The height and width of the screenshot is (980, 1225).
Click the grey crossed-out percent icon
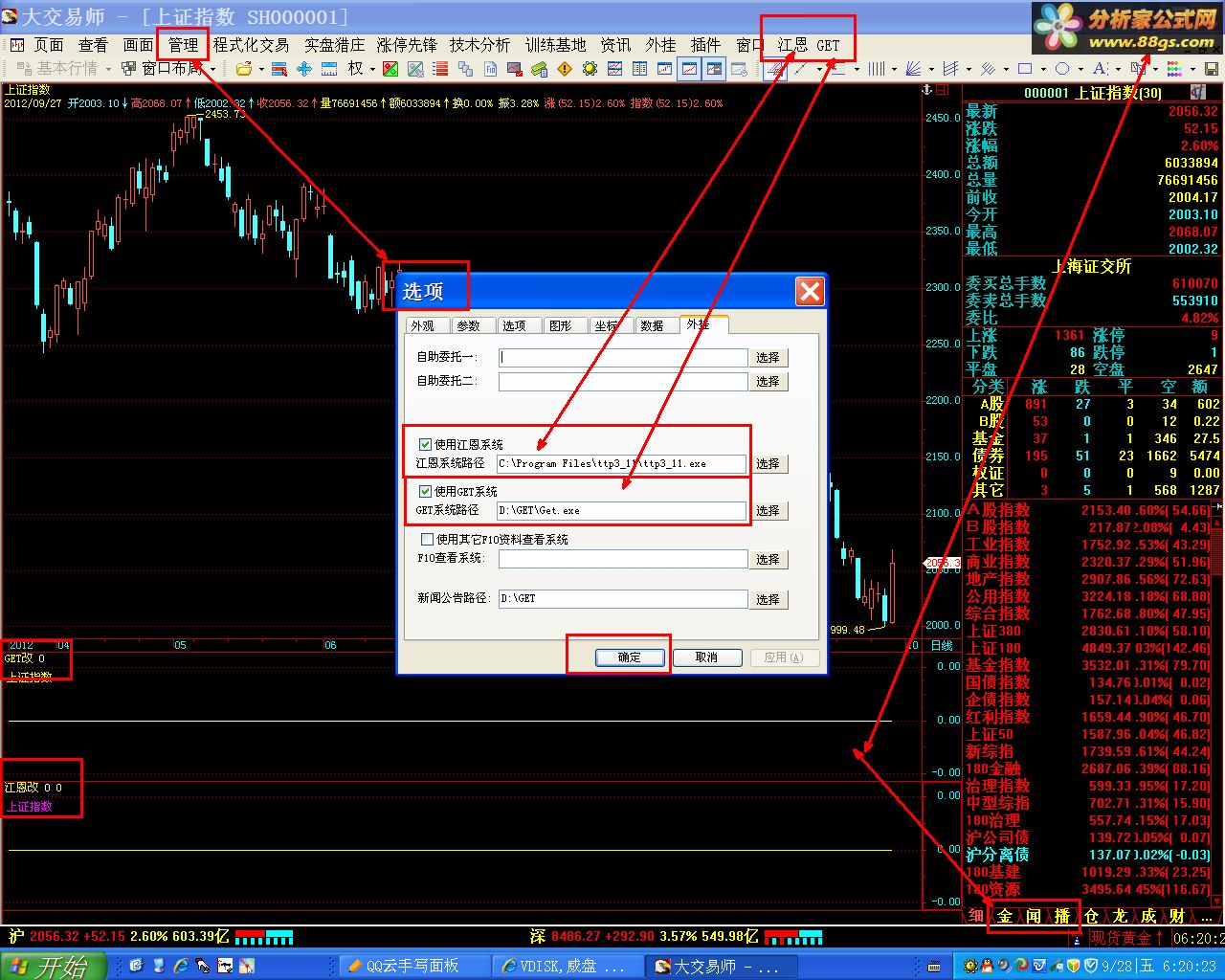click(x=415, y=69)
